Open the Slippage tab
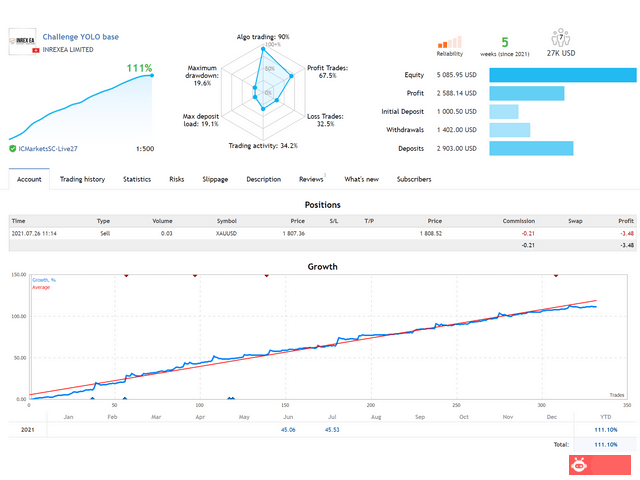Image resolution: width=640 pixels, height=480 pixels. tap(215, 179)
